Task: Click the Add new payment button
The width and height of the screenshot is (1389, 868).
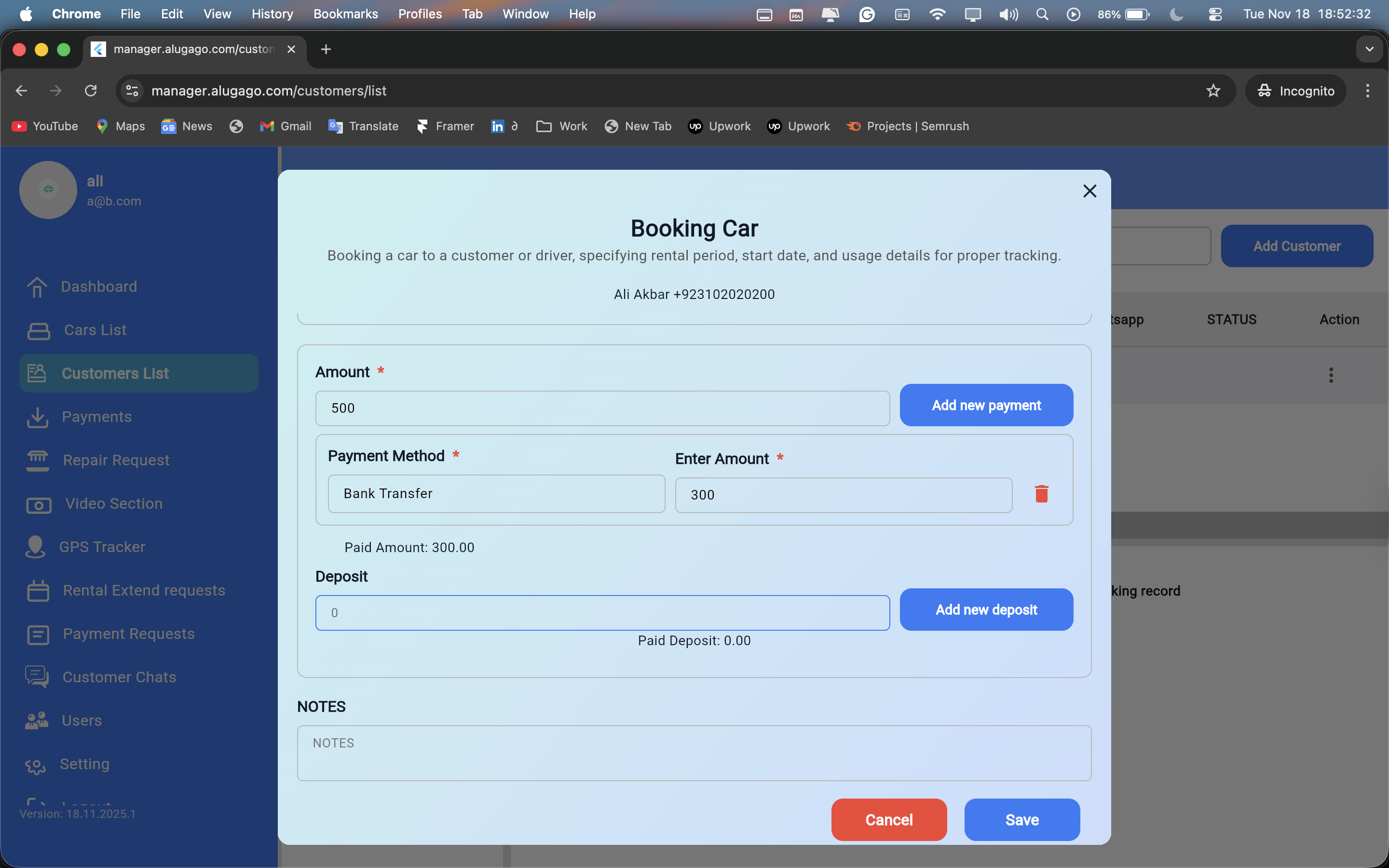Action: point(985,405)
